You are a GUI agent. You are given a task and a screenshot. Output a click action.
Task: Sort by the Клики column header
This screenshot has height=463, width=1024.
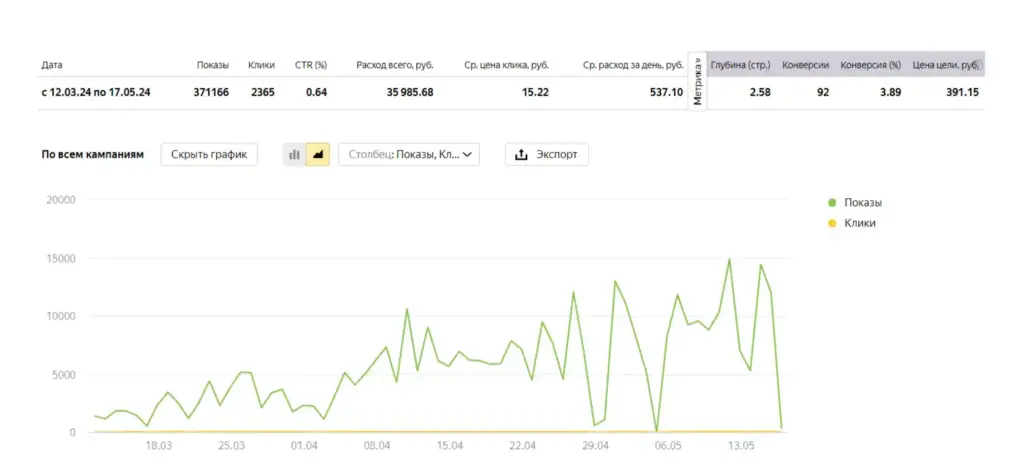pos(261,65)
